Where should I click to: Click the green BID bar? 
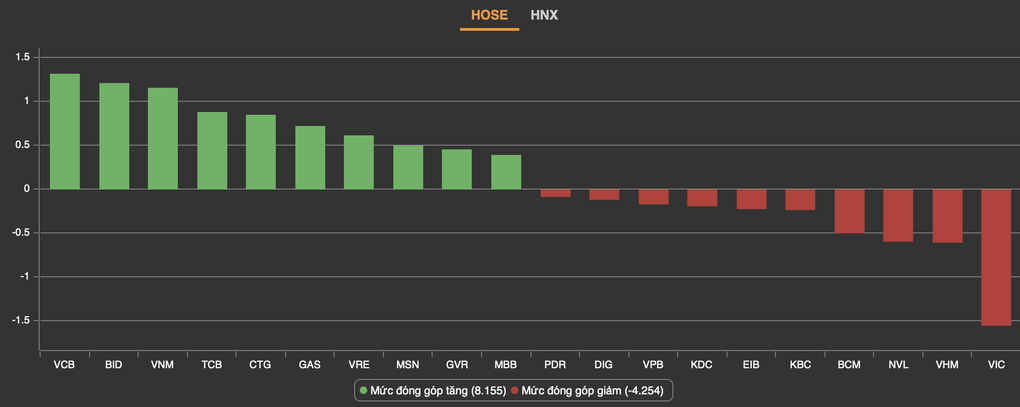coord(114,136)
